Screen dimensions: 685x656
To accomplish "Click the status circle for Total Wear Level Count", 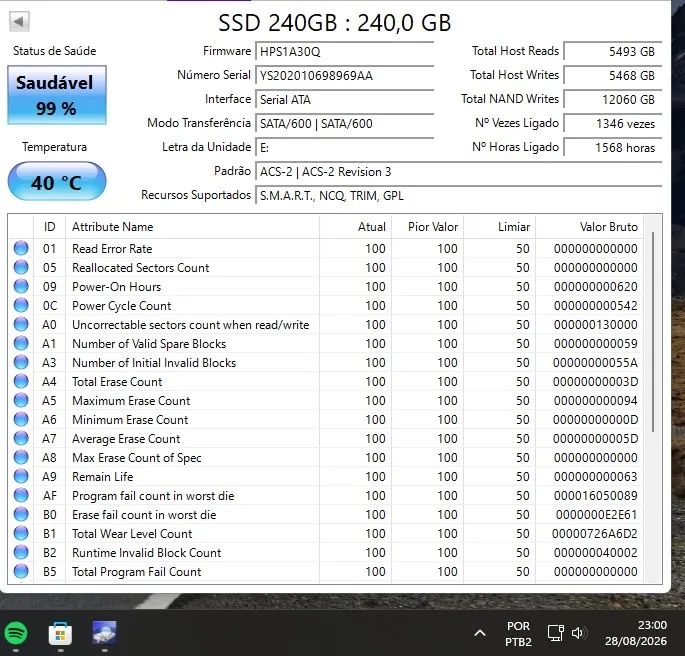I will click(21, 533).
